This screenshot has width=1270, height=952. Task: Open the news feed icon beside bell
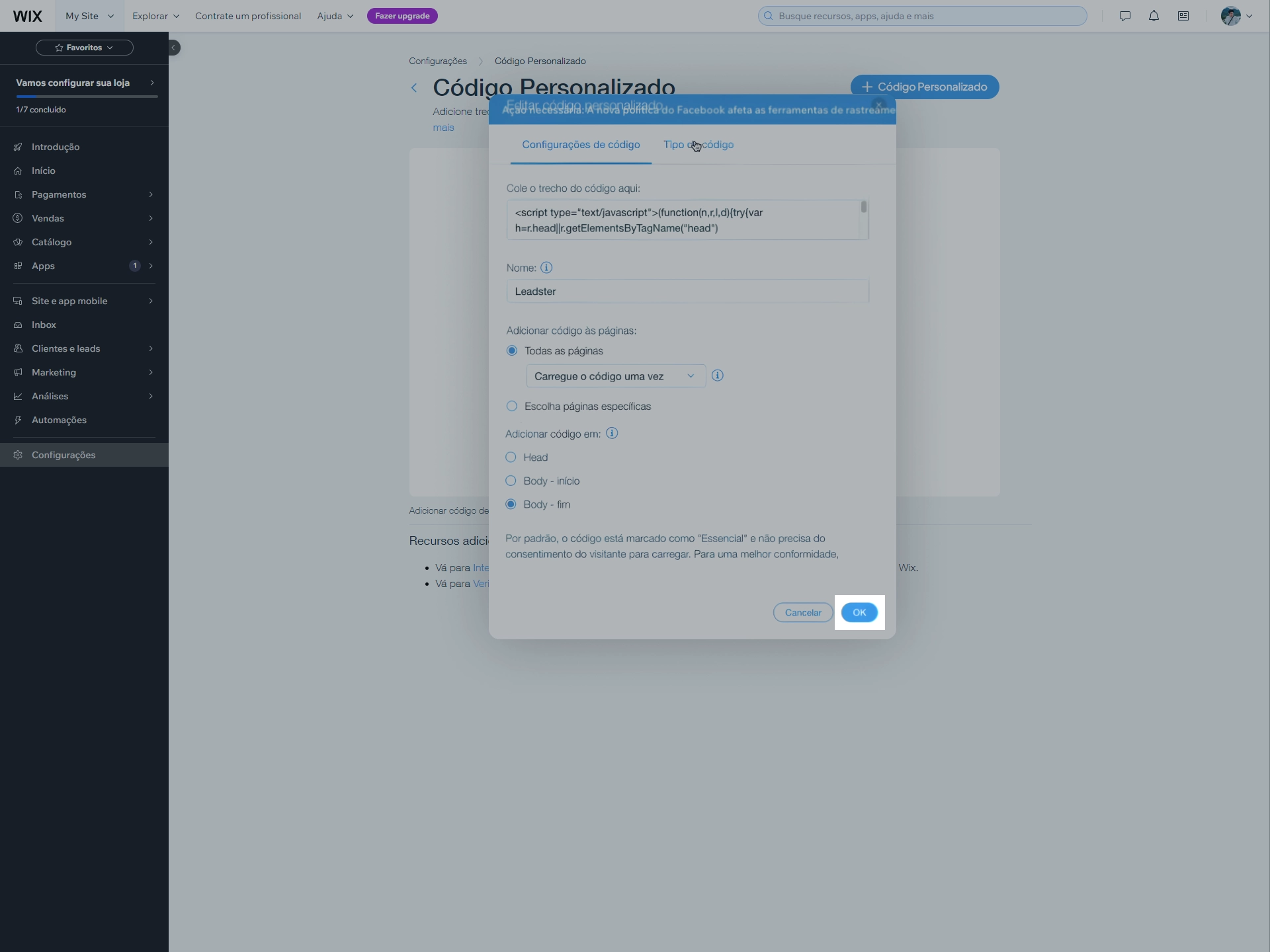click(1183, 16)
